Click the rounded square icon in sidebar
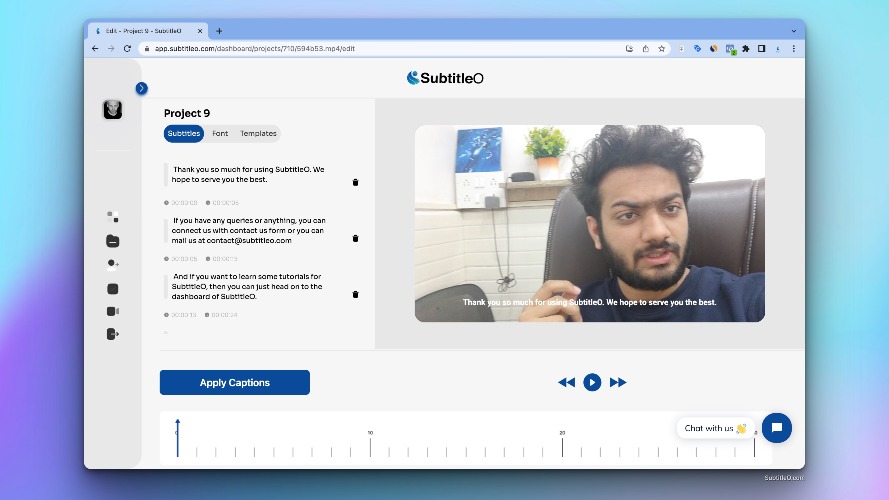The width and height of the screenshot is (889, 500). [x=113, y=289]
